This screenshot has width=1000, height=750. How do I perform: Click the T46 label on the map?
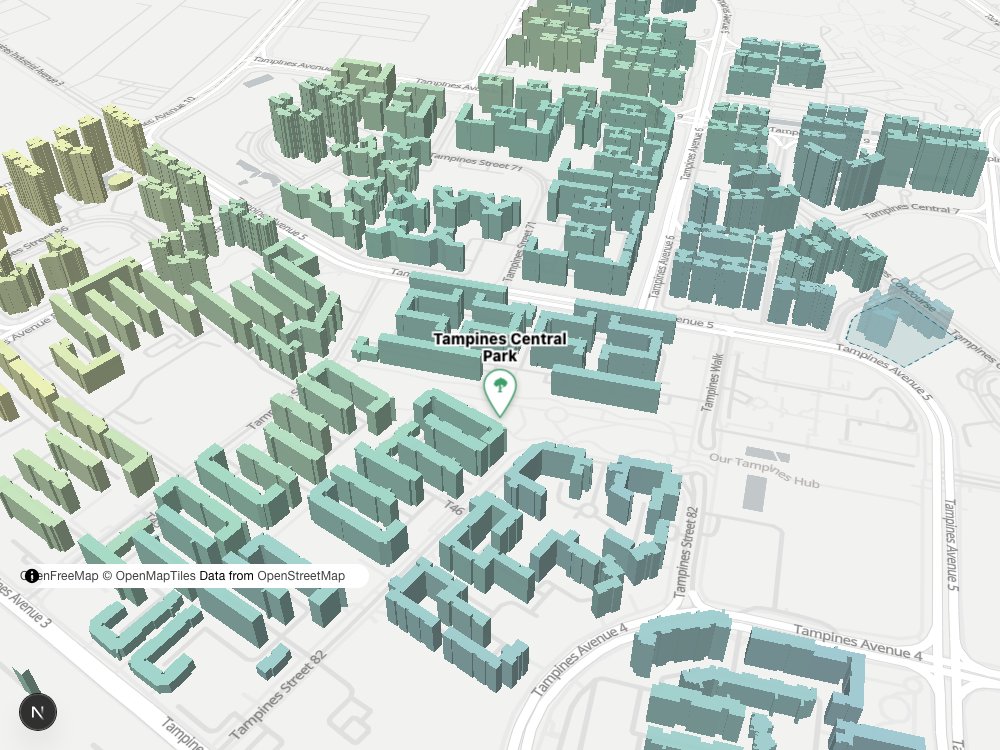tap(453, 507)
